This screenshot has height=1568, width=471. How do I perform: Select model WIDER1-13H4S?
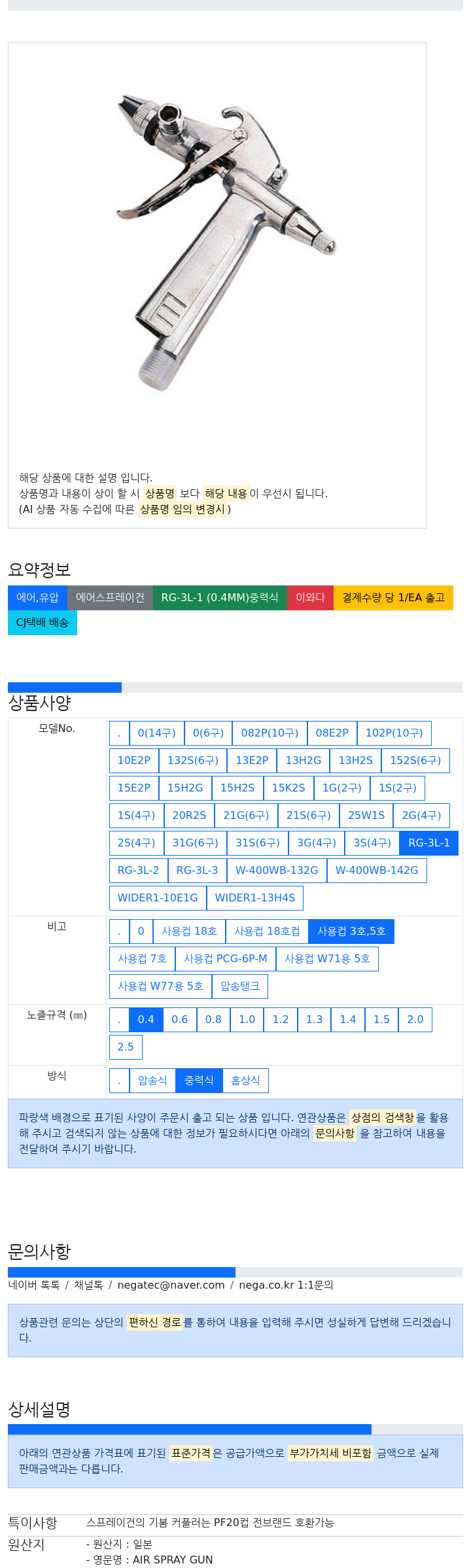[255, 898]
